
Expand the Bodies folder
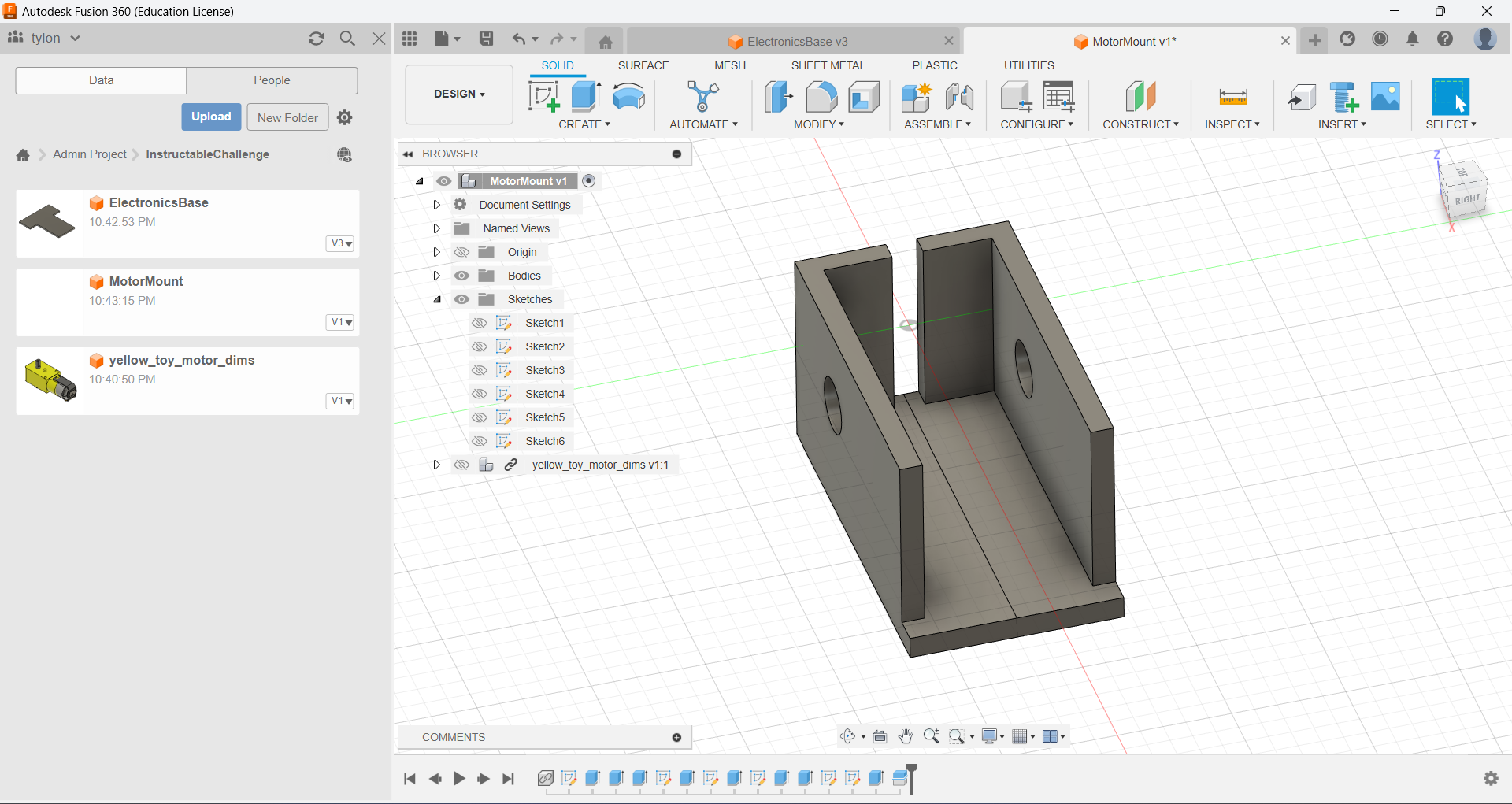click(436, 276)
